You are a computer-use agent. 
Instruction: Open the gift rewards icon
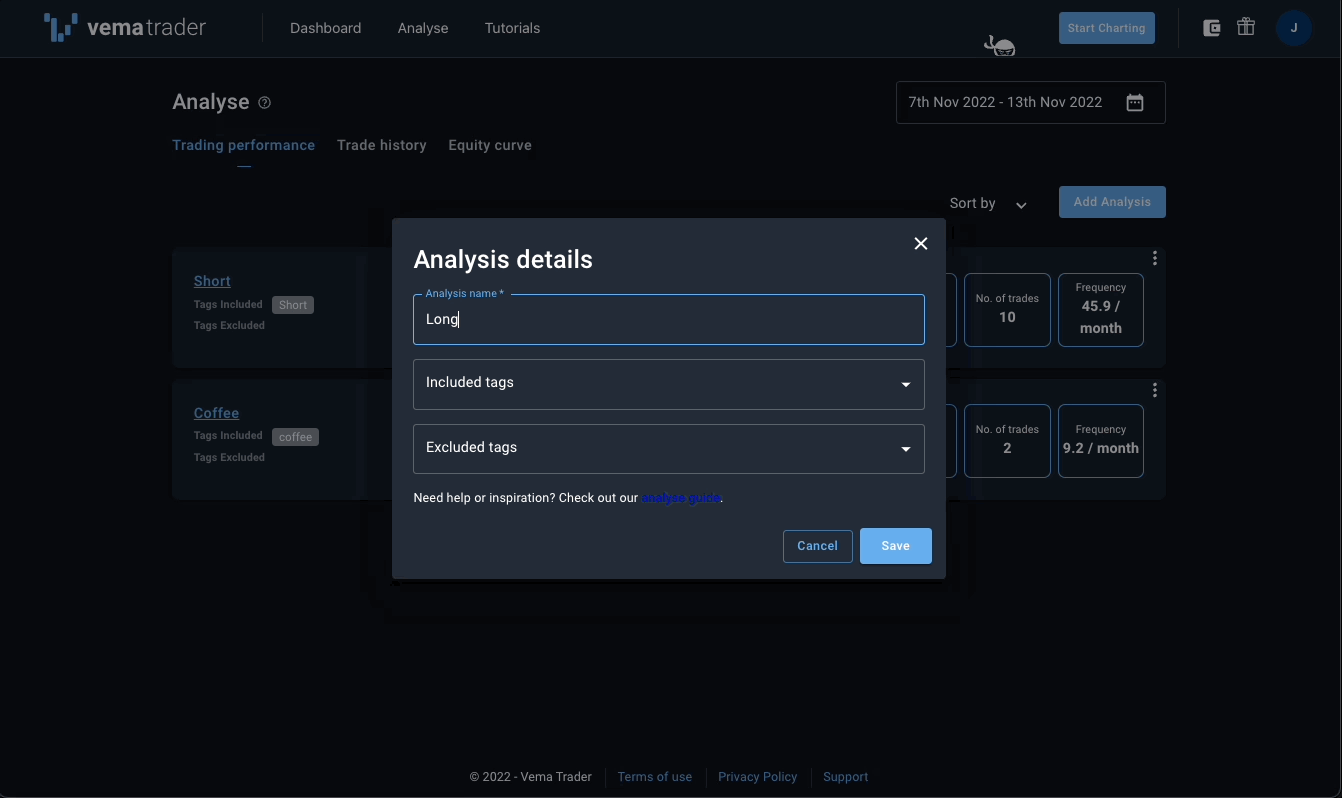(x=1246, y=28)
